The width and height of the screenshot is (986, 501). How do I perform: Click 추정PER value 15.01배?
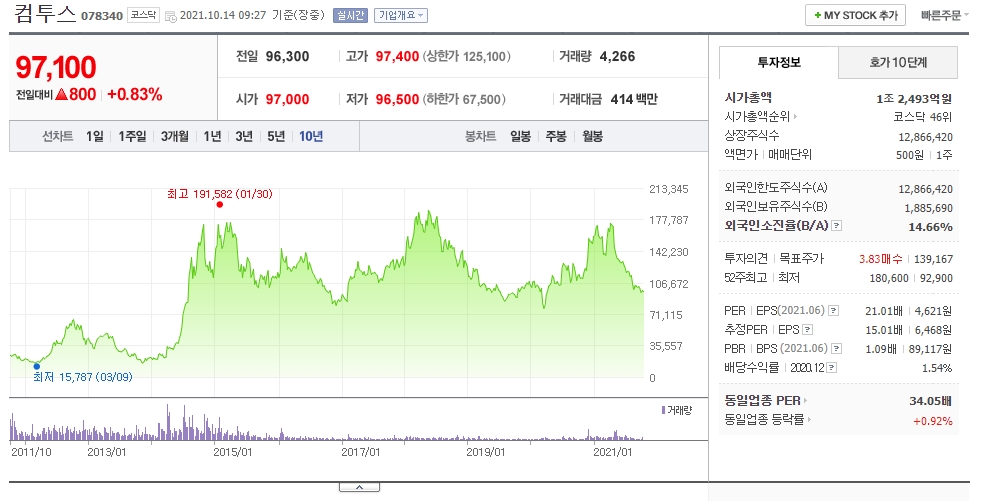[884, 330]
